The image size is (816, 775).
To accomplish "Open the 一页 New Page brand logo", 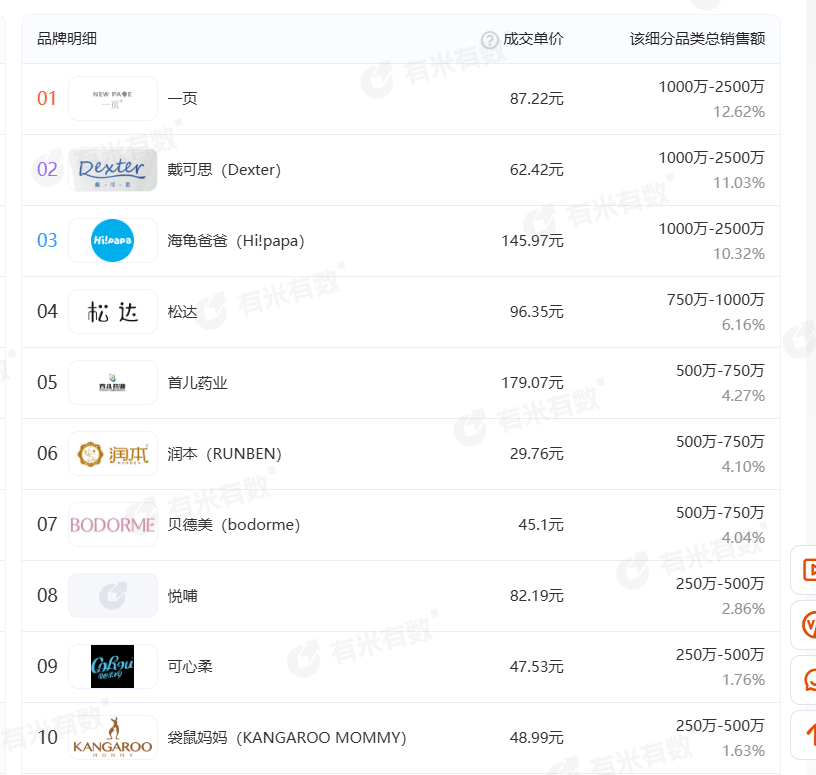I will click(x=113, y=98).
